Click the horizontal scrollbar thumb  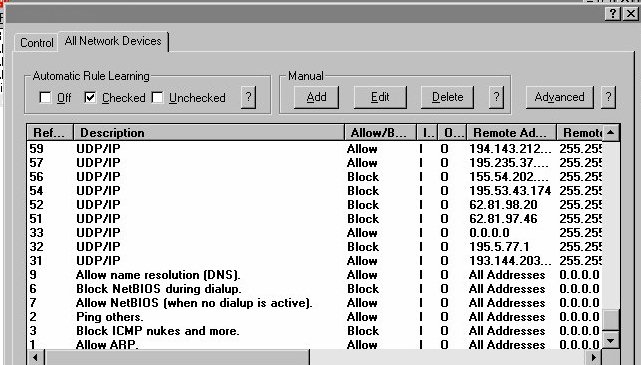[177, 358]
